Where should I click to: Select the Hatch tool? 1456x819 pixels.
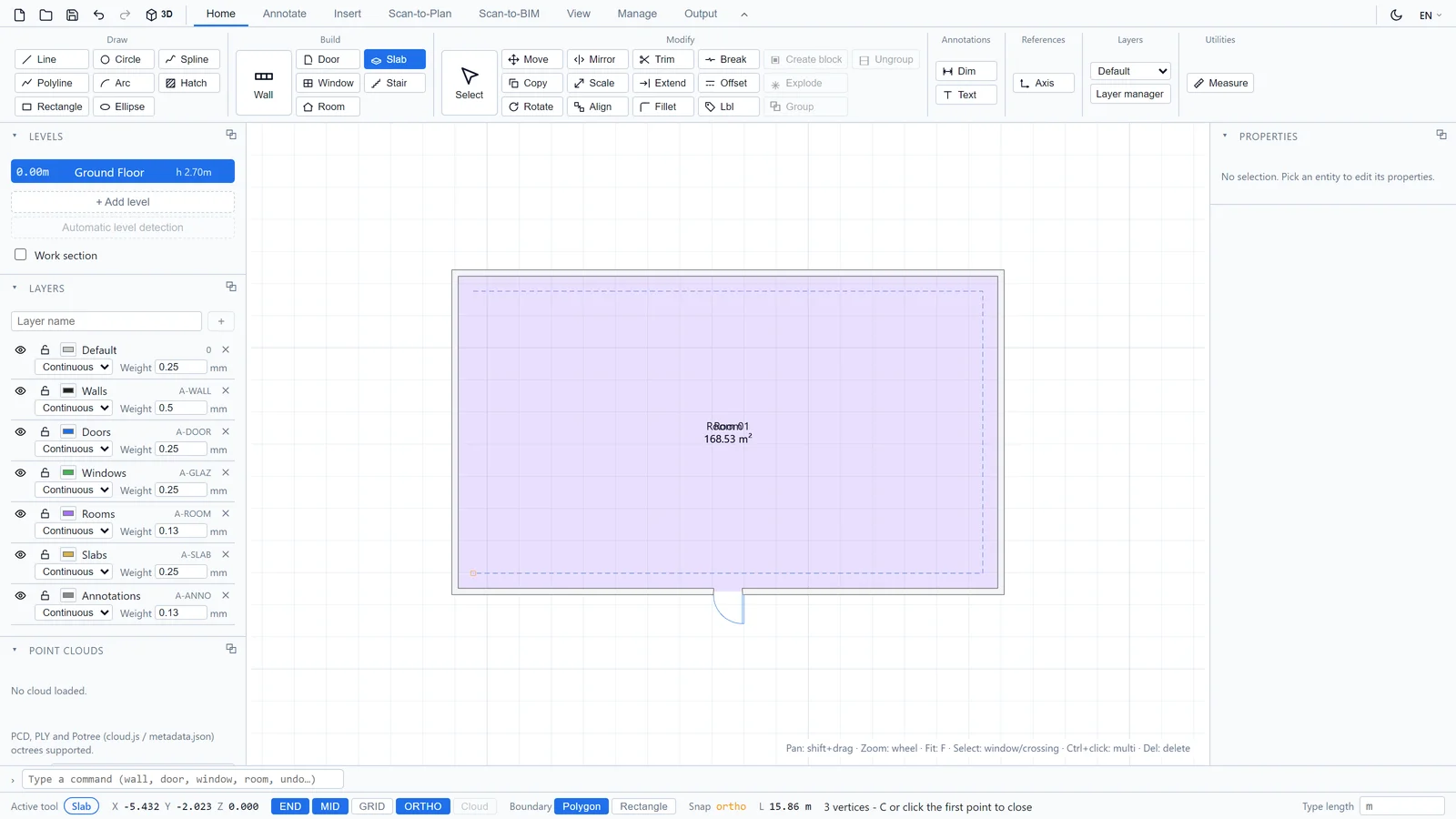click(189, 83)
